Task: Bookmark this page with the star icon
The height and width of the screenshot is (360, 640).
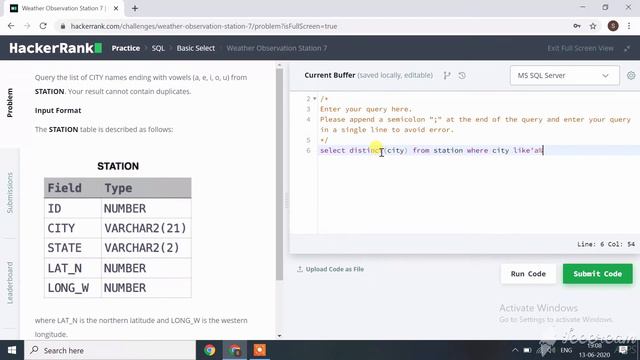Action: coord(593,26)
